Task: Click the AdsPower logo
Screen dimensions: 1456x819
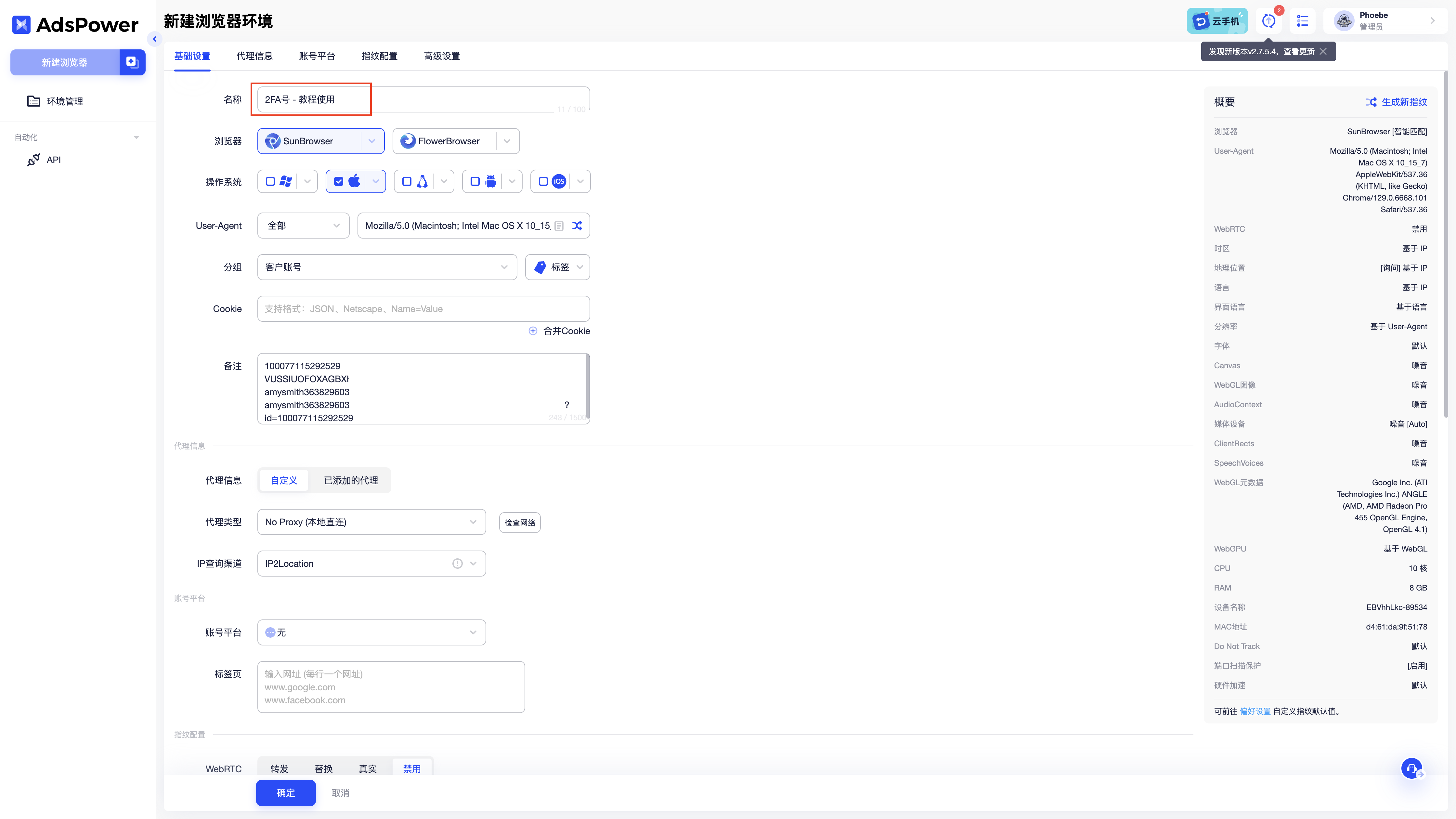Action: pos(75,24)
